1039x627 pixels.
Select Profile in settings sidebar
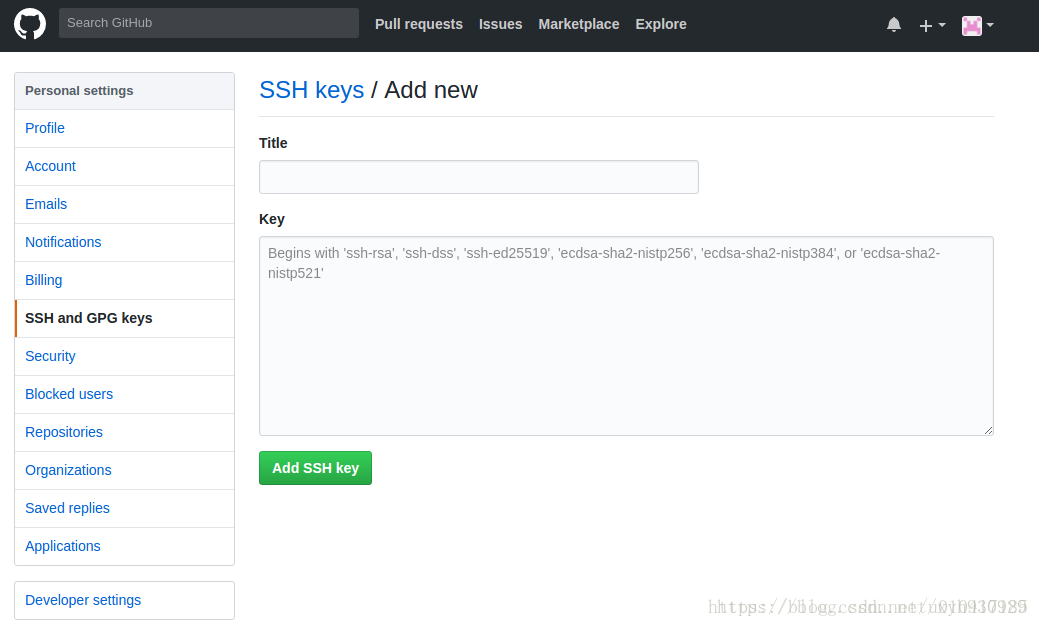tap(125, 128)
